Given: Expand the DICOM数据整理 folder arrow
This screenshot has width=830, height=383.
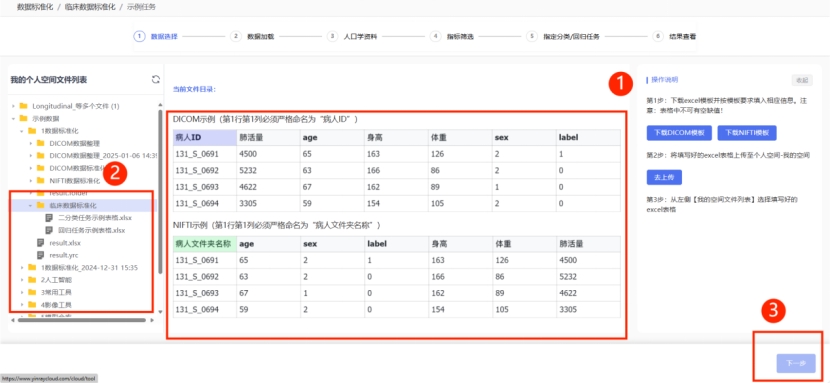Looking at the screenshot, I should point(31,143).
